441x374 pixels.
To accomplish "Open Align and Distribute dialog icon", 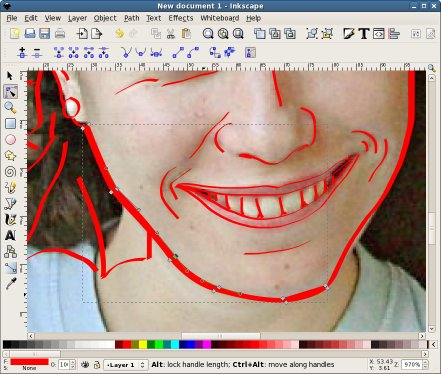I will click(x=394, y=34).
